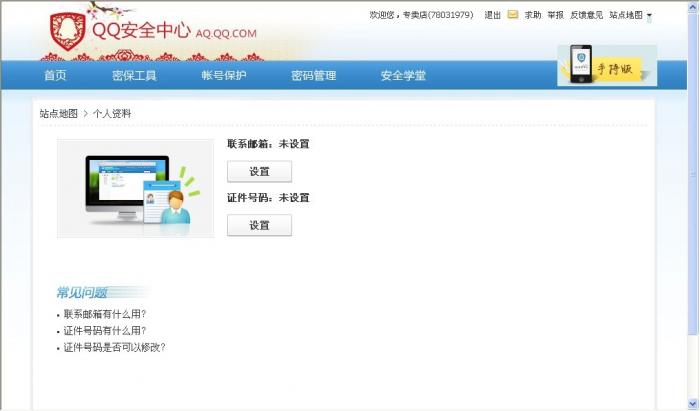Click the QQ Security Center shield logo
This screenshot has height=411, width=700.
click(67, 31)
